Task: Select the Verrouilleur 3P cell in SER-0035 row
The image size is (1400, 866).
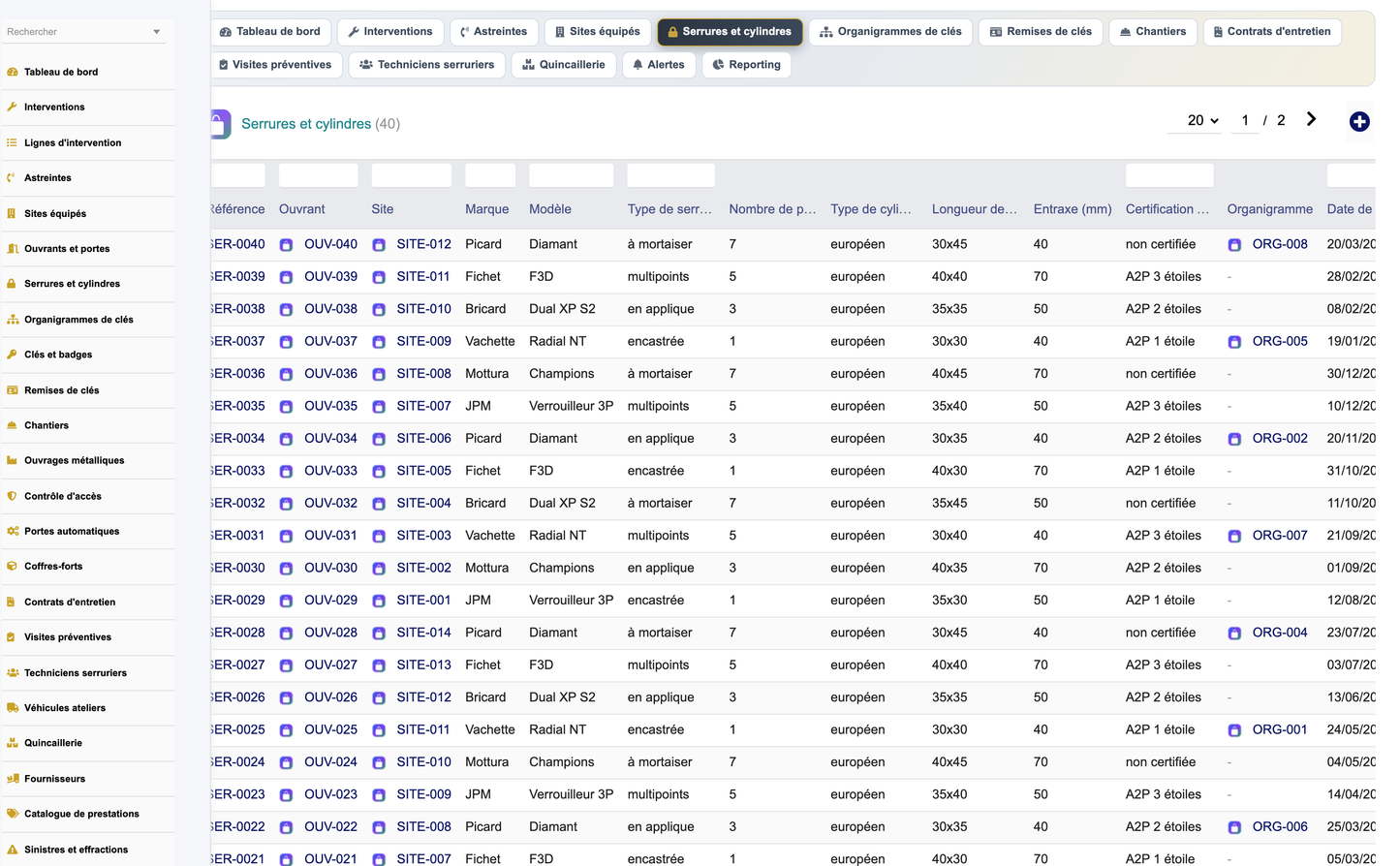Action: coord(571,406)
